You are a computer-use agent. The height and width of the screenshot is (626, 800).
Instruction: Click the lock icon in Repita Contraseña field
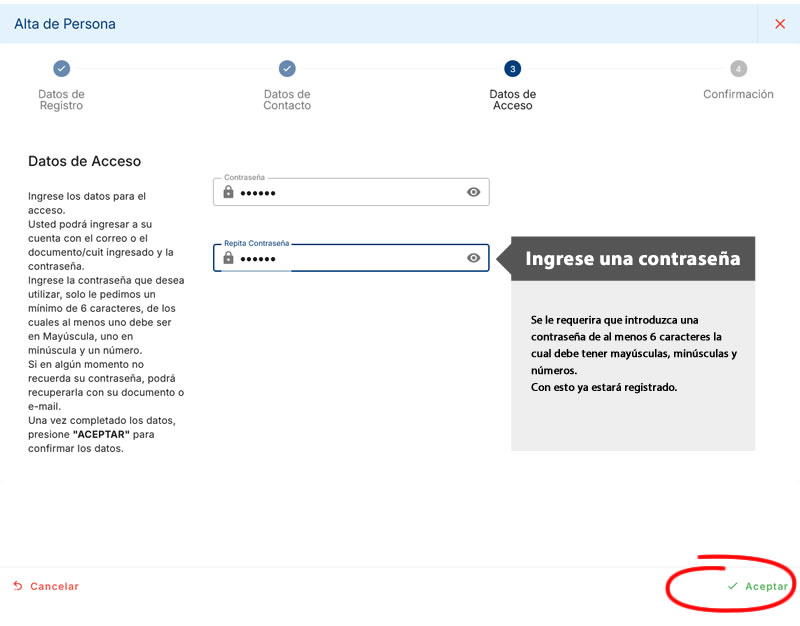pyautogui.click(x=228, y=258)
